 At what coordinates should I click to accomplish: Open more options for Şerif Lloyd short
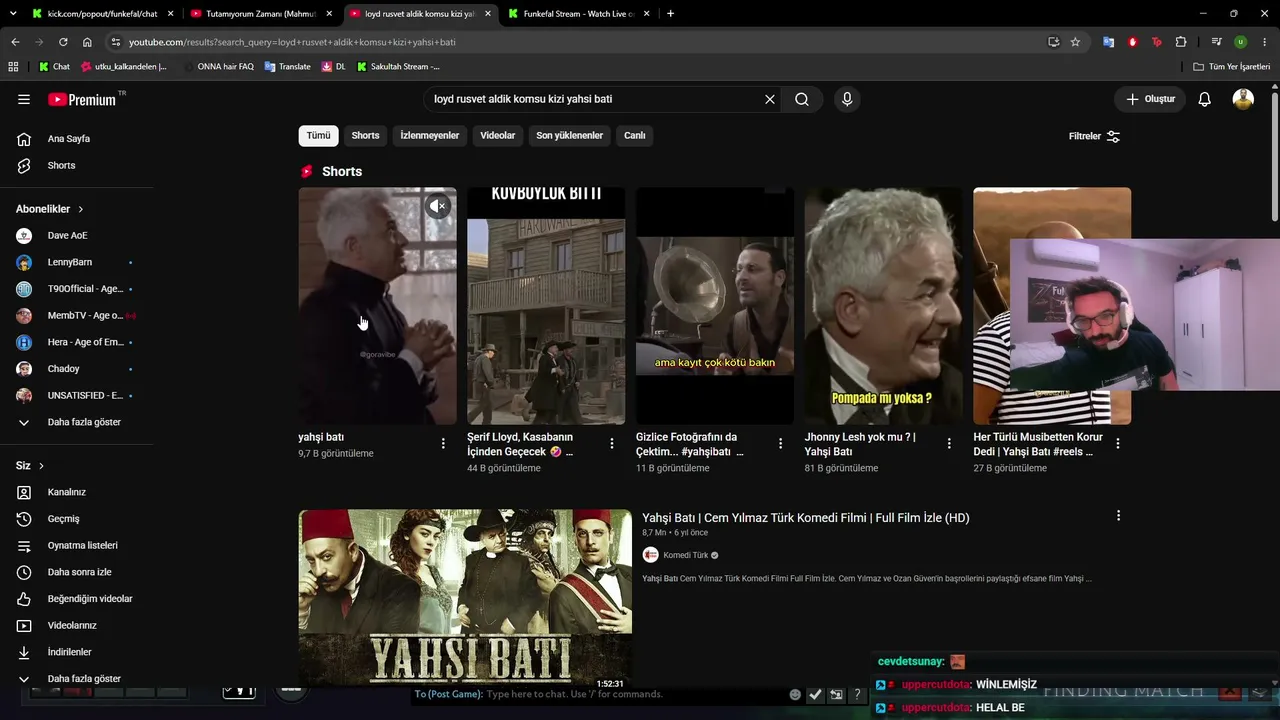point(612,443)
